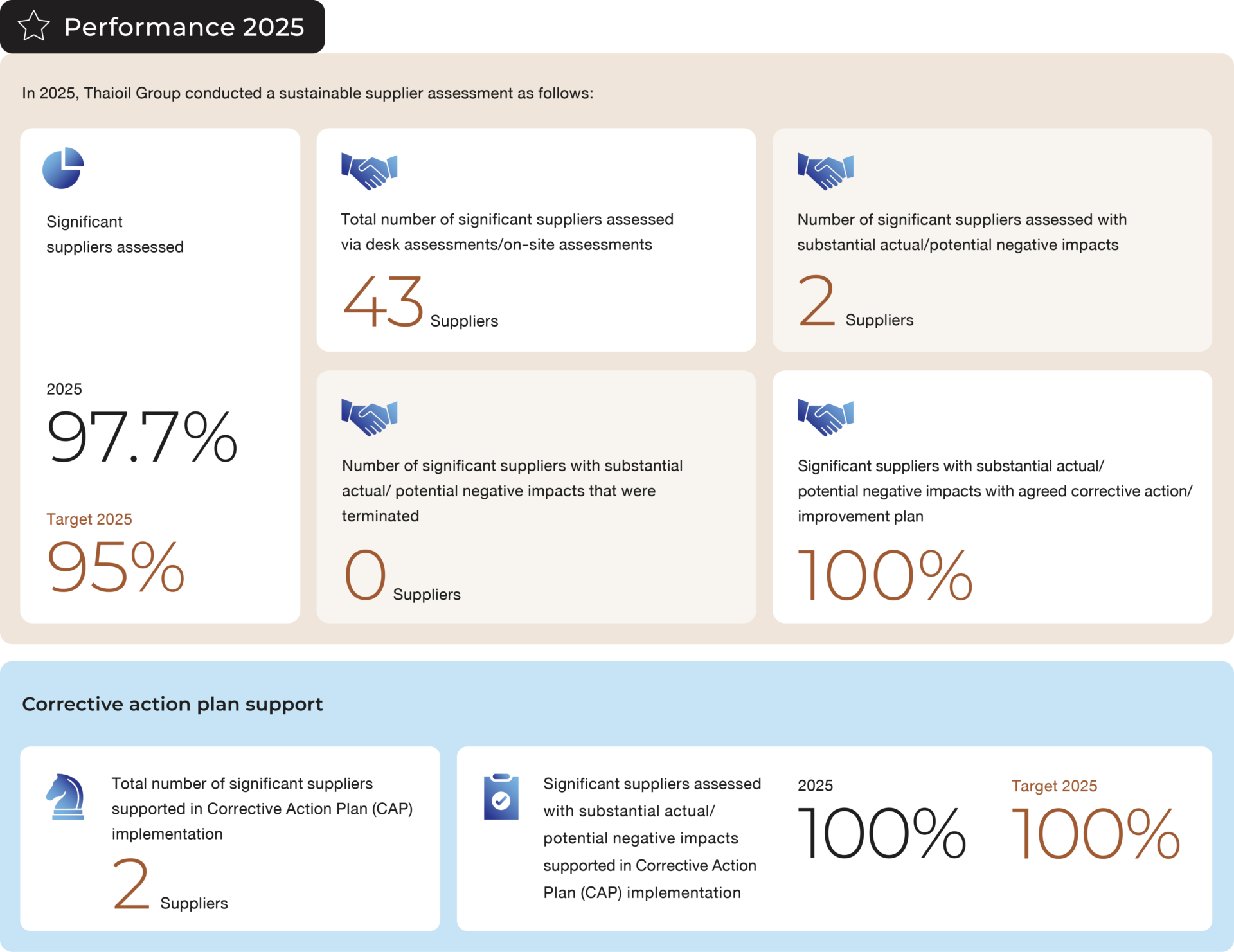Click the intro sentence about Thaioil Group
The height and width of the screenshot is (952, 1234).
[307, 93]
